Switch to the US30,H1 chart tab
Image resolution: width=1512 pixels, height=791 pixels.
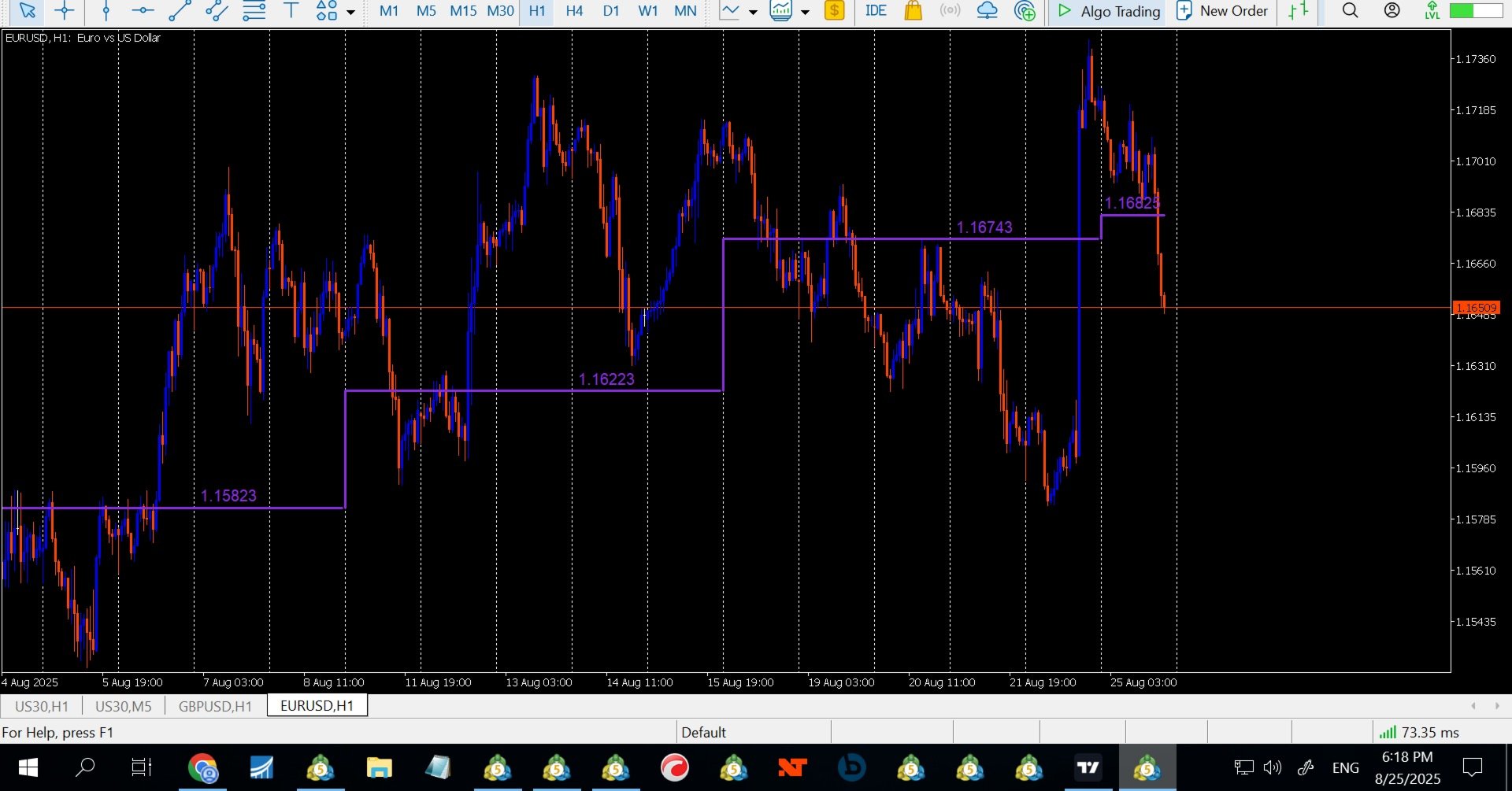(x=42, y=706)
